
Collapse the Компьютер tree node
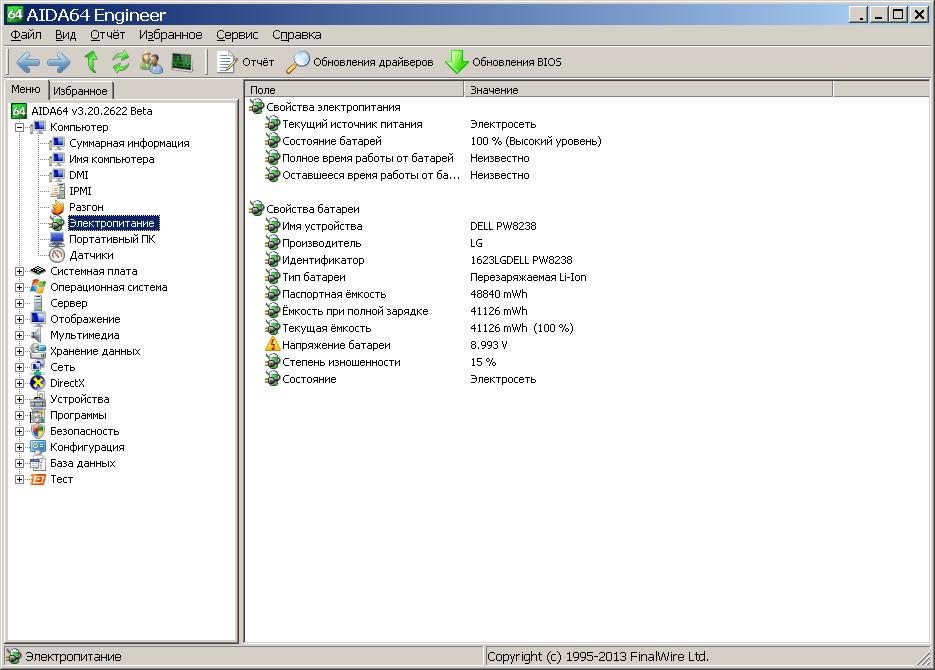20,127
